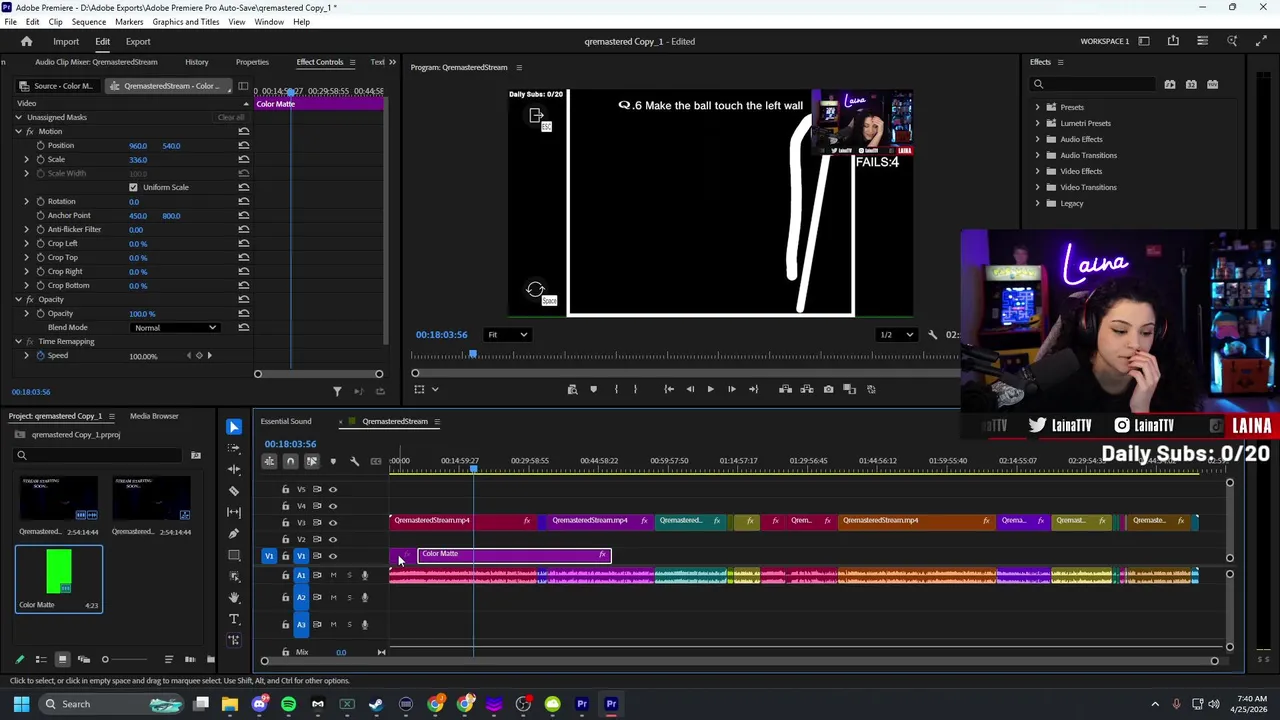The image size is (1280, 720).
Task: Expand the Crop Left property
Action: 27,243
